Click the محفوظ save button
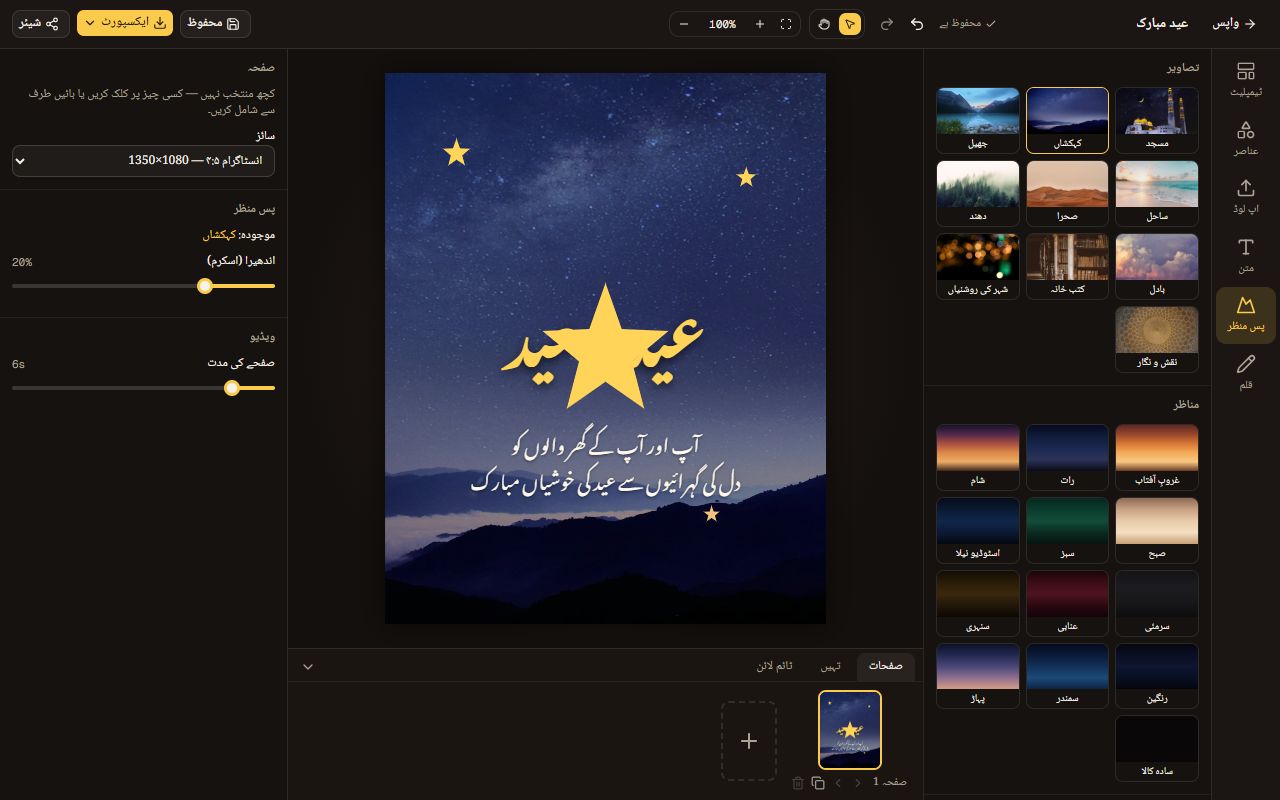 point(215,23)
